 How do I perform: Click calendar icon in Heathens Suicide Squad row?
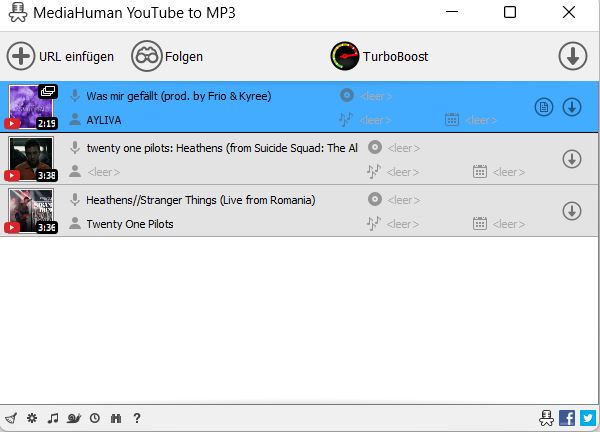click(480, 171)
